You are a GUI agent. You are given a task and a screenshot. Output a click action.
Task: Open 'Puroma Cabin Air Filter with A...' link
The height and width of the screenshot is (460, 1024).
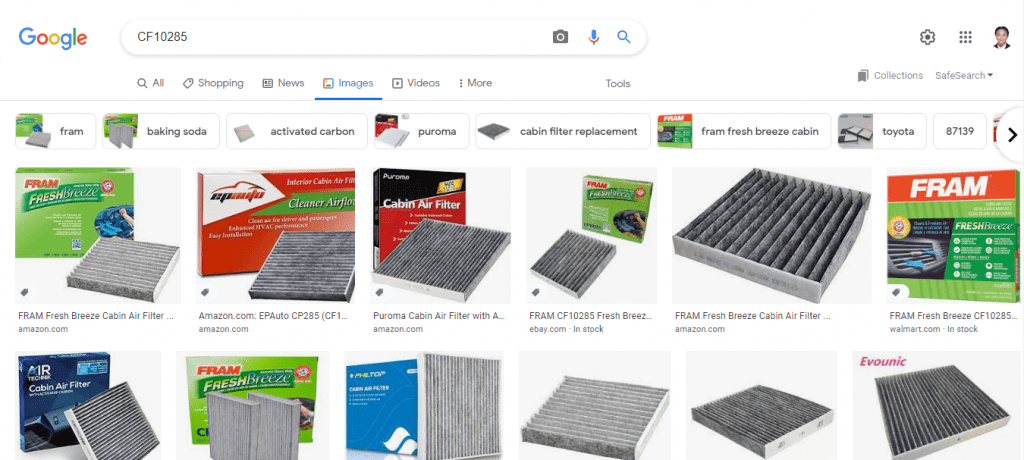[440, 316]
